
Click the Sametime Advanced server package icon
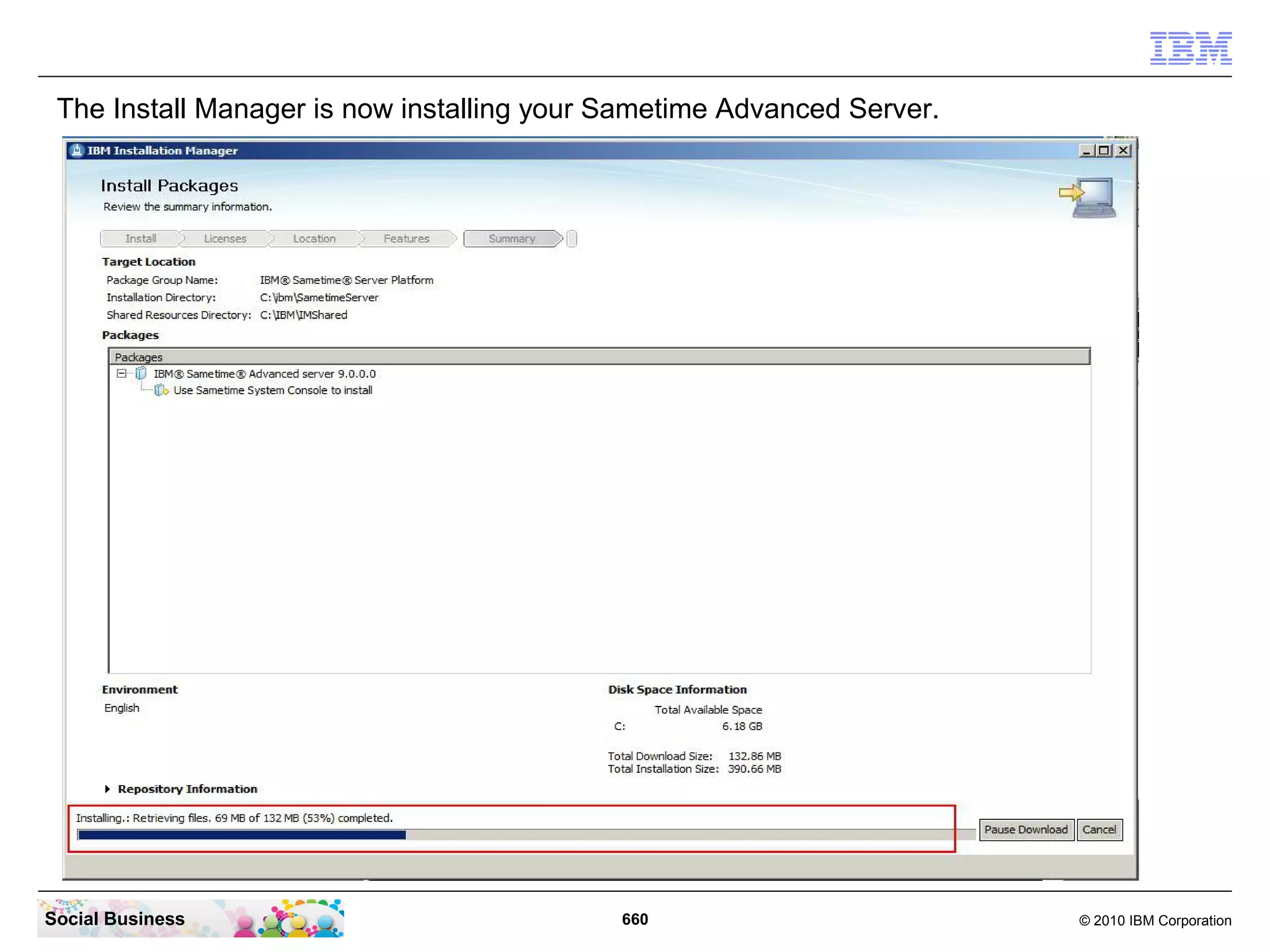[141, 374]
